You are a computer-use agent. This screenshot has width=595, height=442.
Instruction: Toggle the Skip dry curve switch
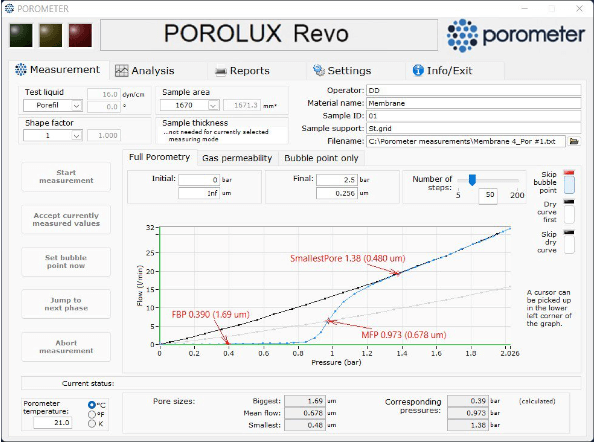569,241
